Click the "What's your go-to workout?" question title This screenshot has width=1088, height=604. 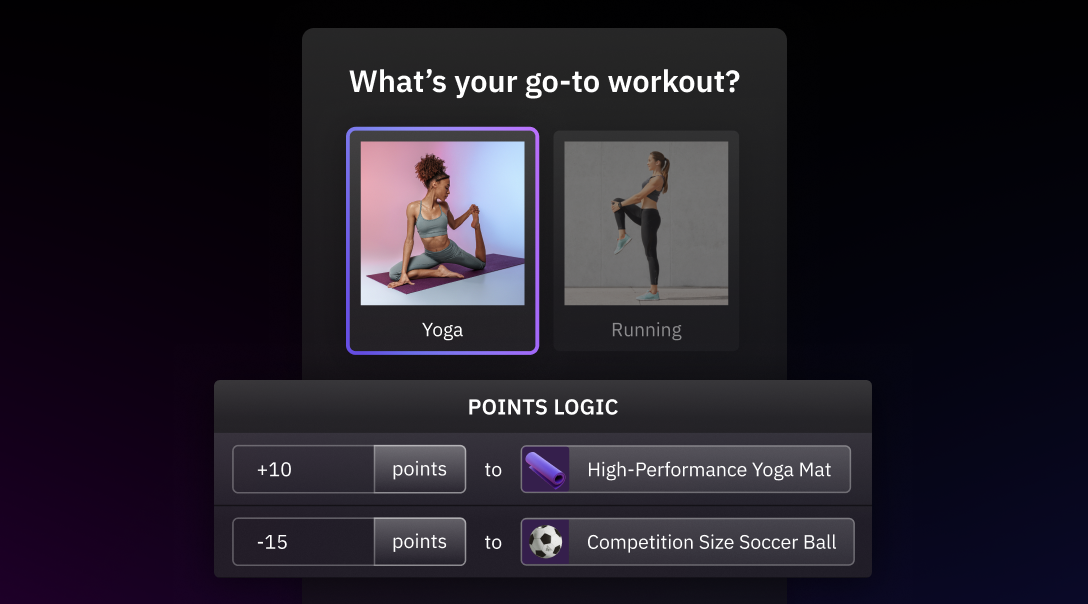(x=545, y=82)
